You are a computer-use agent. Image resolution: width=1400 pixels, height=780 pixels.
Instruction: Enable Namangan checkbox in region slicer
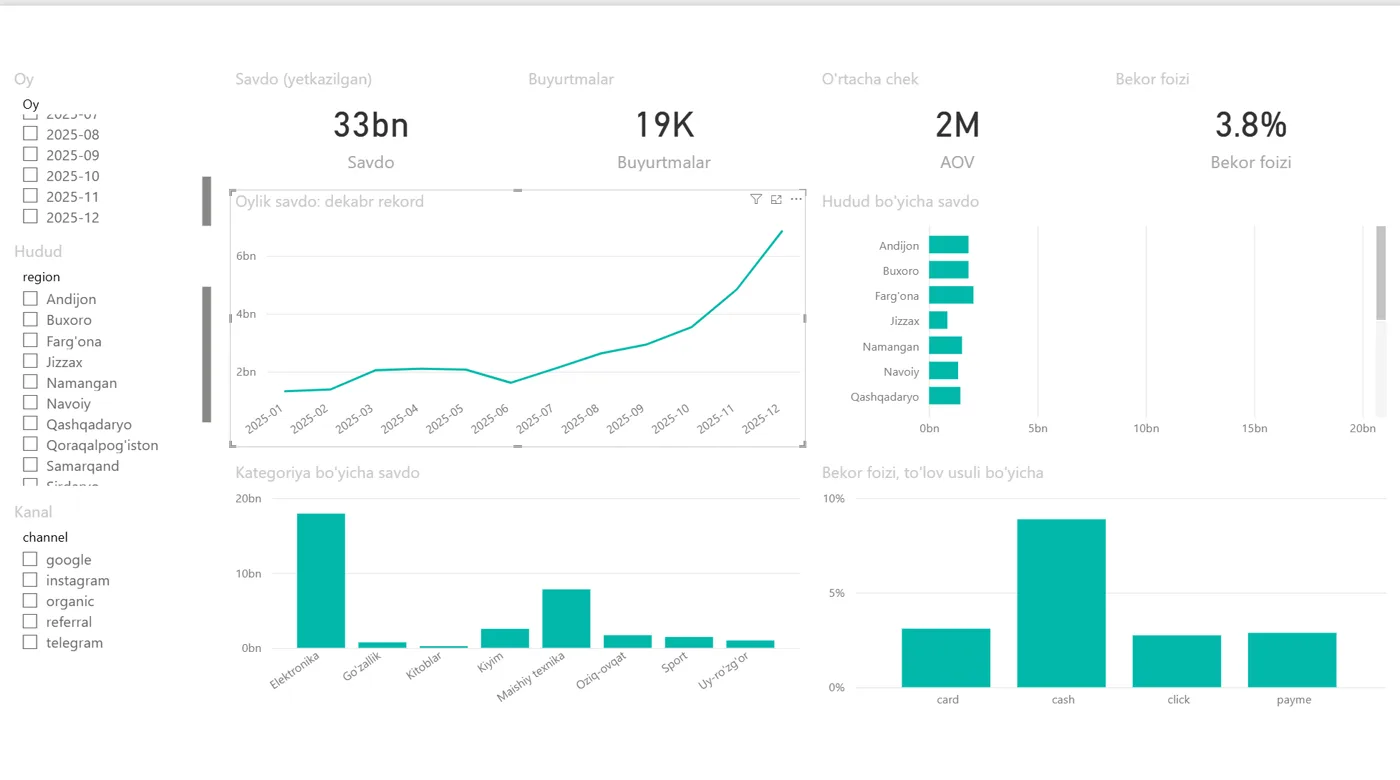tap(30, 382)
